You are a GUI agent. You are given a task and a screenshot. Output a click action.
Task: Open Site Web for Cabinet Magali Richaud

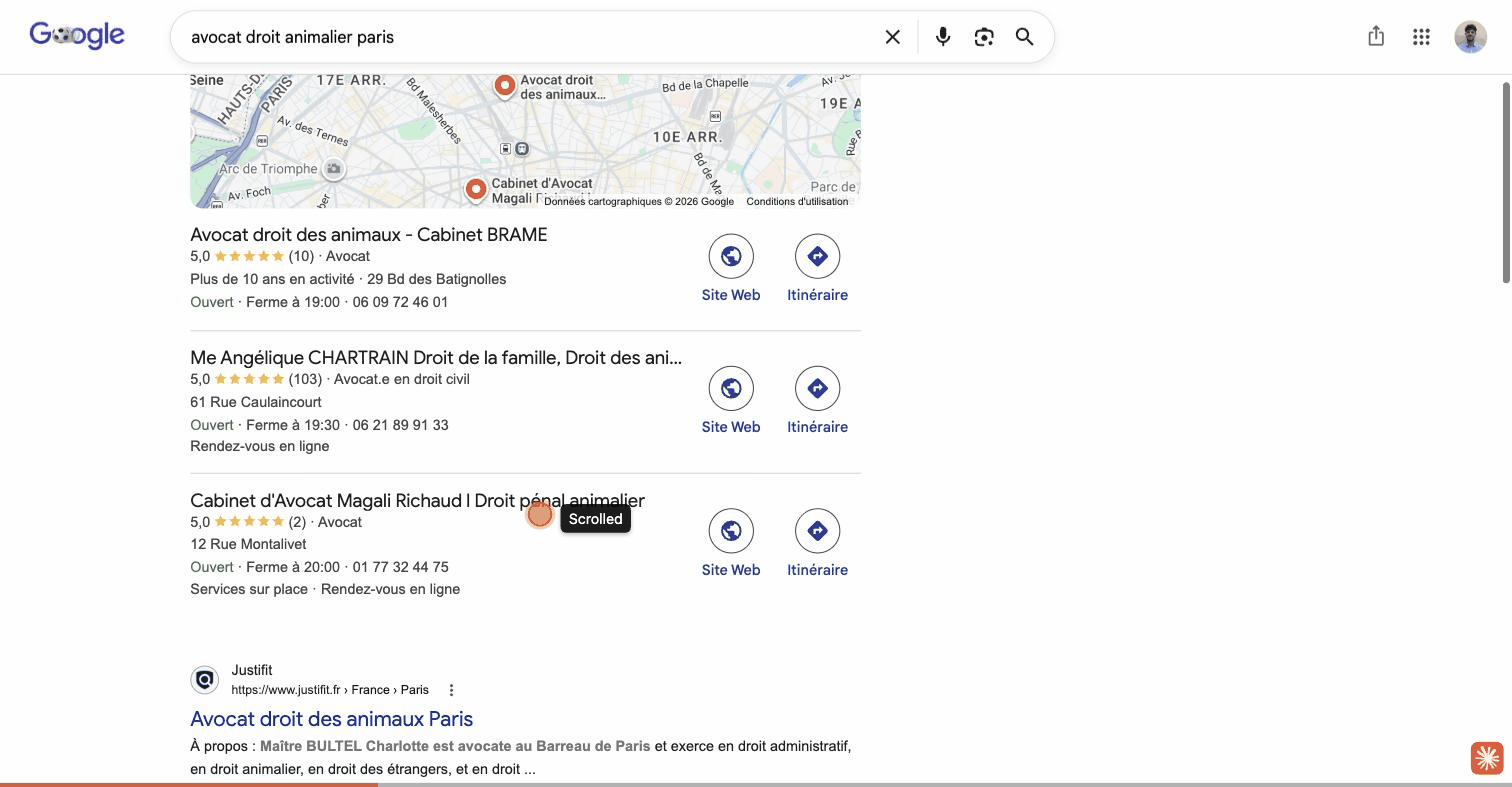[x=731, y=544]
